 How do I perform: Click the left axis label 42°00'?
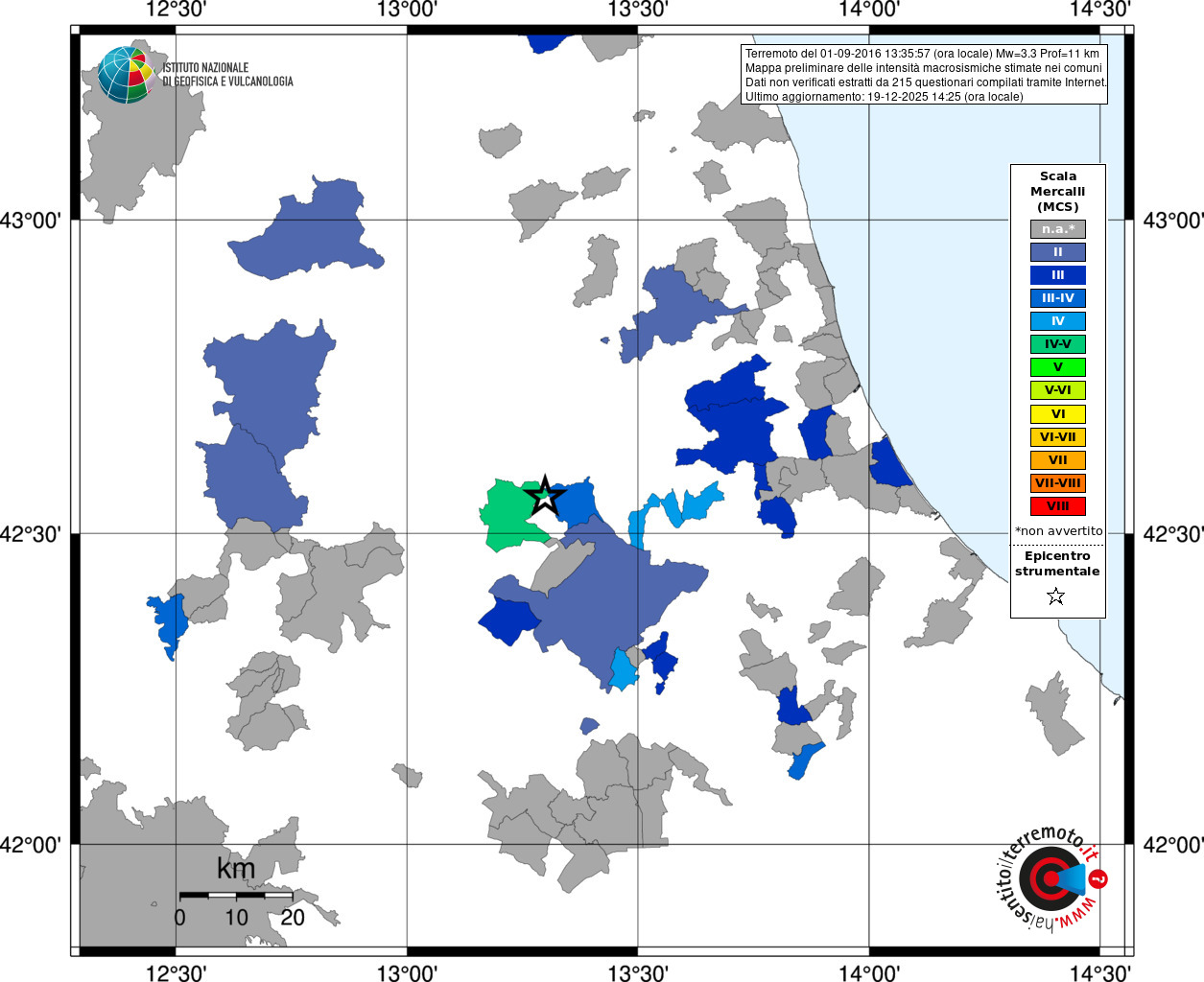click(x=31, y=845)
